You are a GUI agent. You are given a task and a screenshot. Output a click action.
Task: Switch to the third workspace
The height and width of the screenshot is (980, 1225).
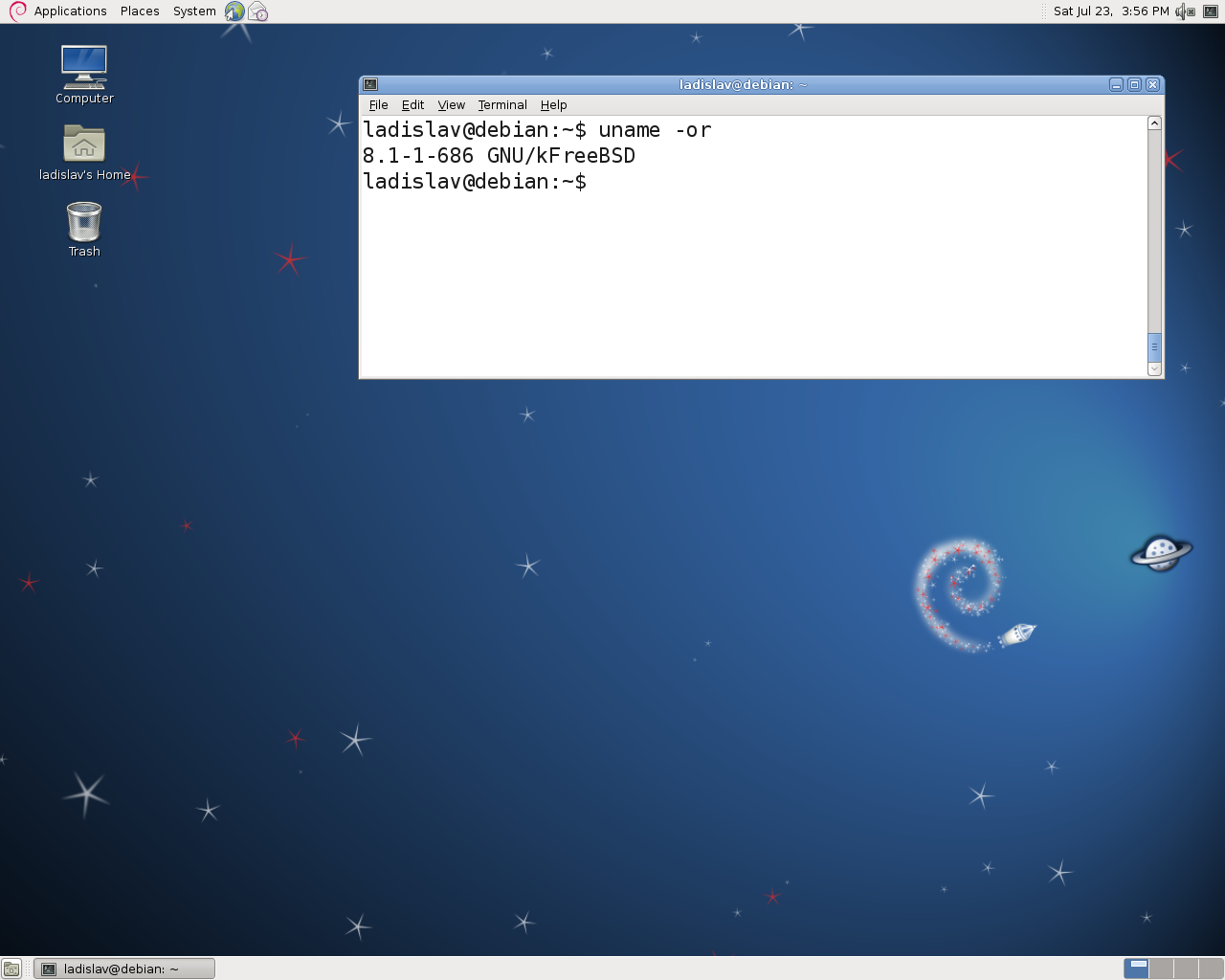(x=1186, y=969)
